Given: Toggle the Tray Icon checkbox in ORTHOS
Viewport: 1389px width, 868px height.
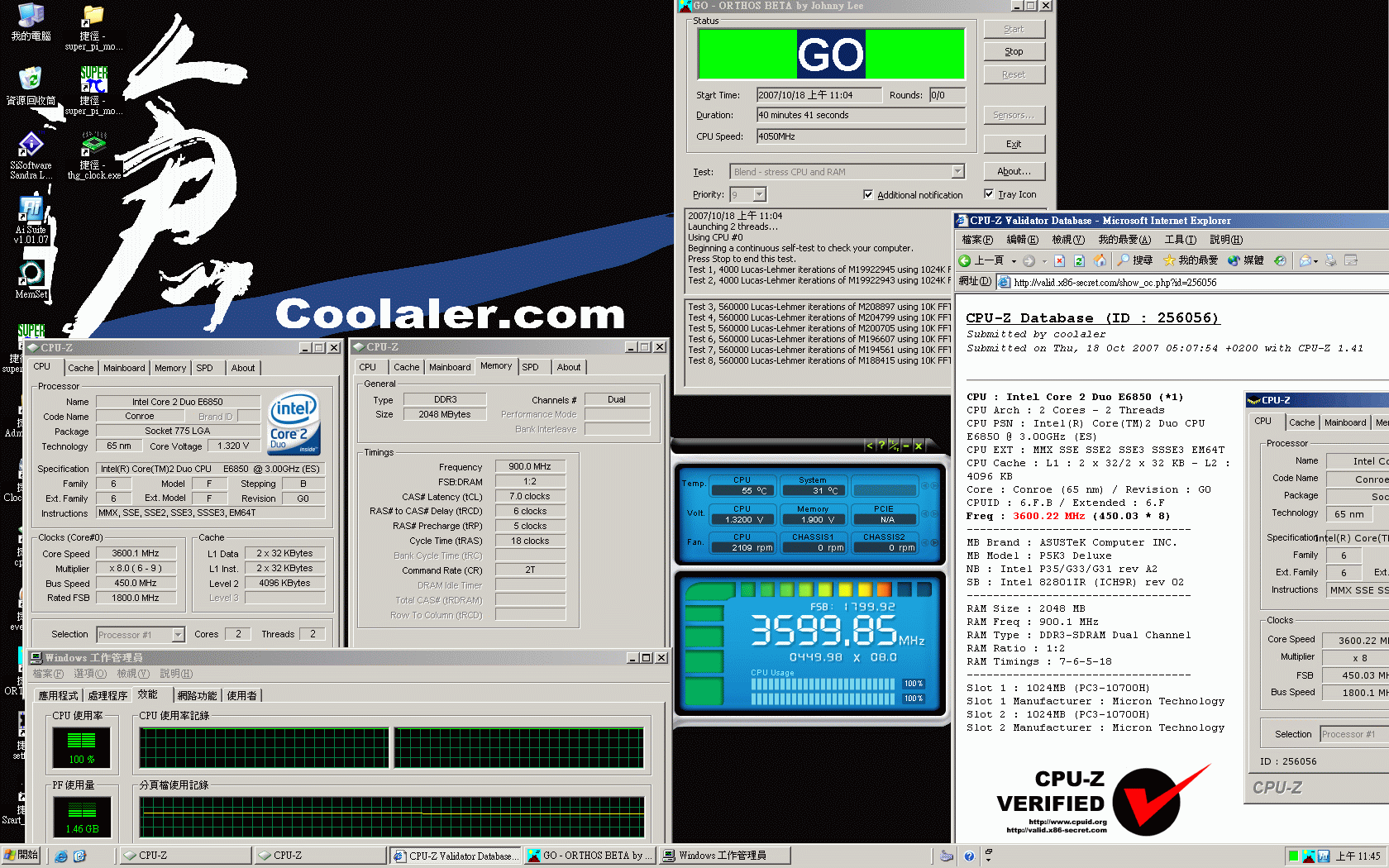Looking at the screenshot, I should [989, 194].
